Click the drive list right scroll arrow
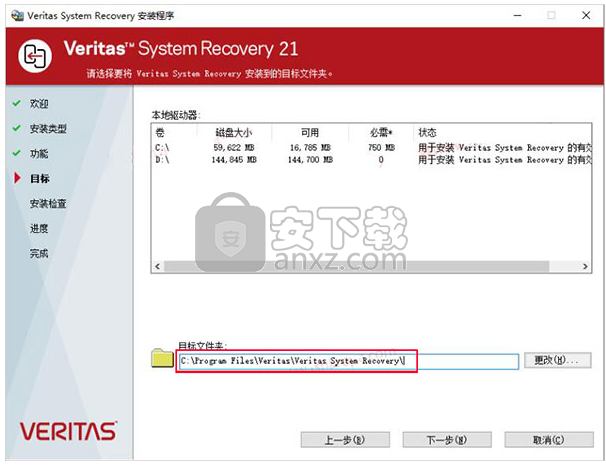Viewport: 606px width, 467px height. (x=585, y=266)
